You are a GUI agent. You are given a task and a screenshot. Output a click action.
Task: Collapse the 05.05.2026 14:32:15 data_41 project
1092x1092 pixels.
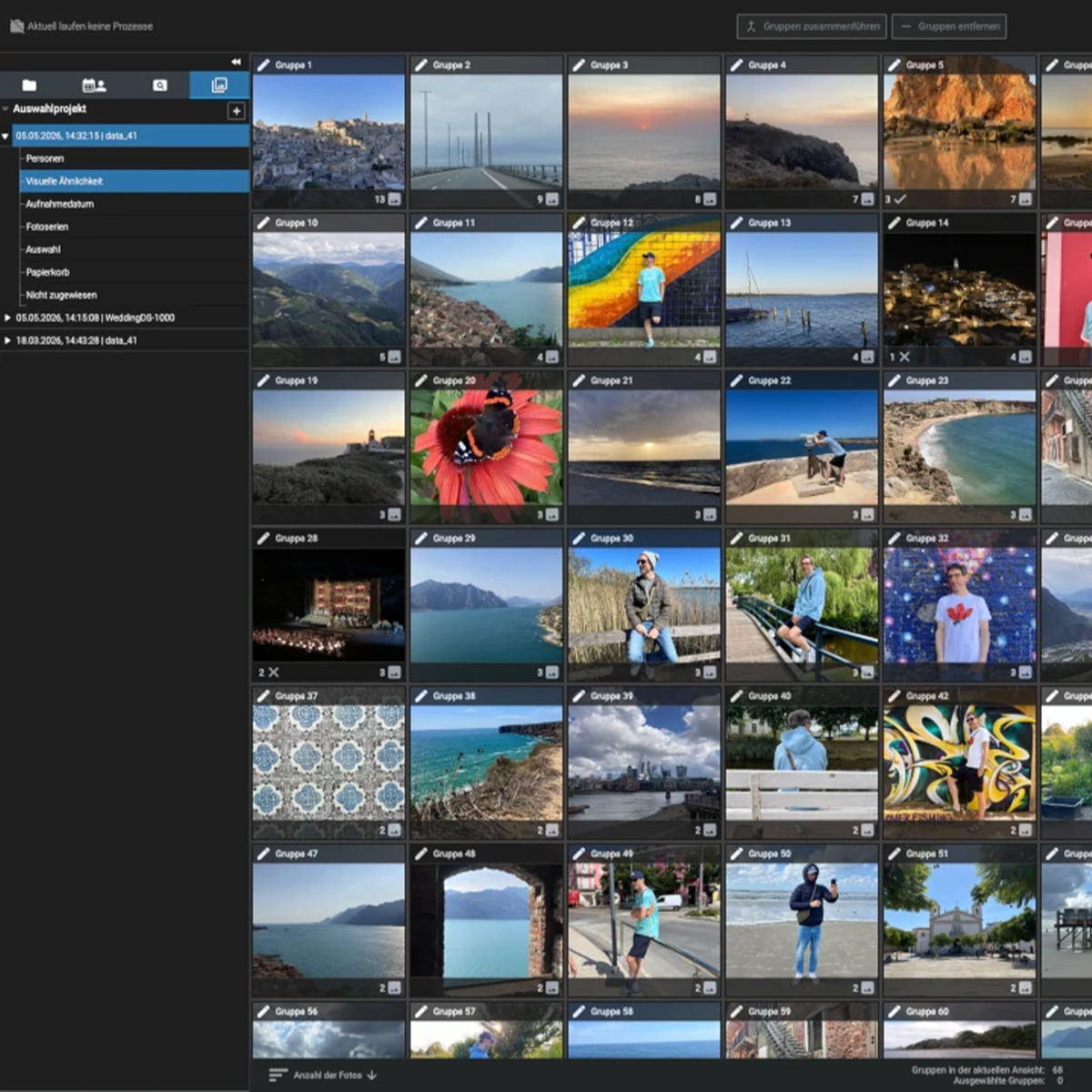coord(5,136)
